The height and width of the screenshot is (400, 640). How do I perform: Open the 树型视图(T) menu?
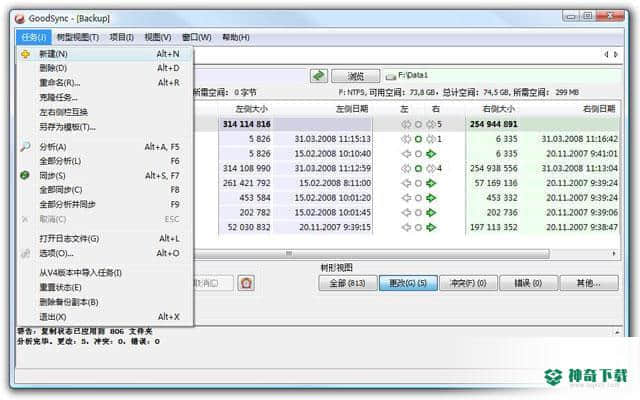(x=78, y=37)
